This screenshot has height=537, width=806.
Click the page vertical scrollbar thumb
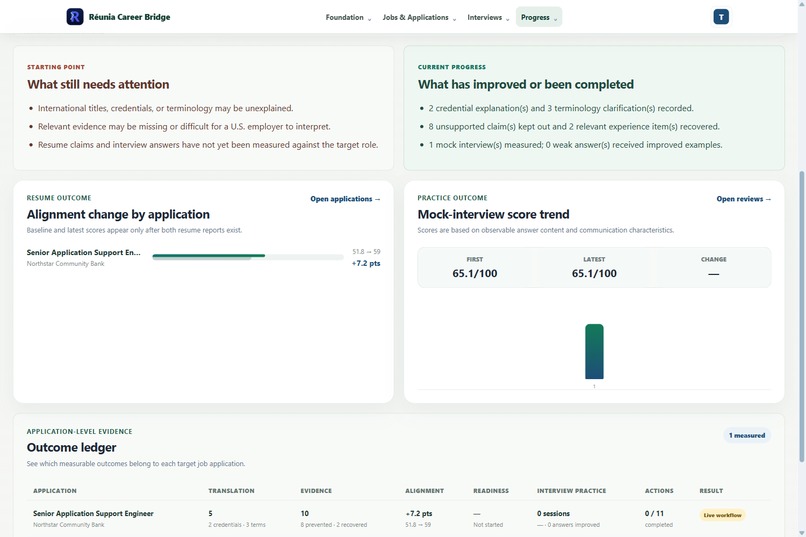(x=801, y=317)
